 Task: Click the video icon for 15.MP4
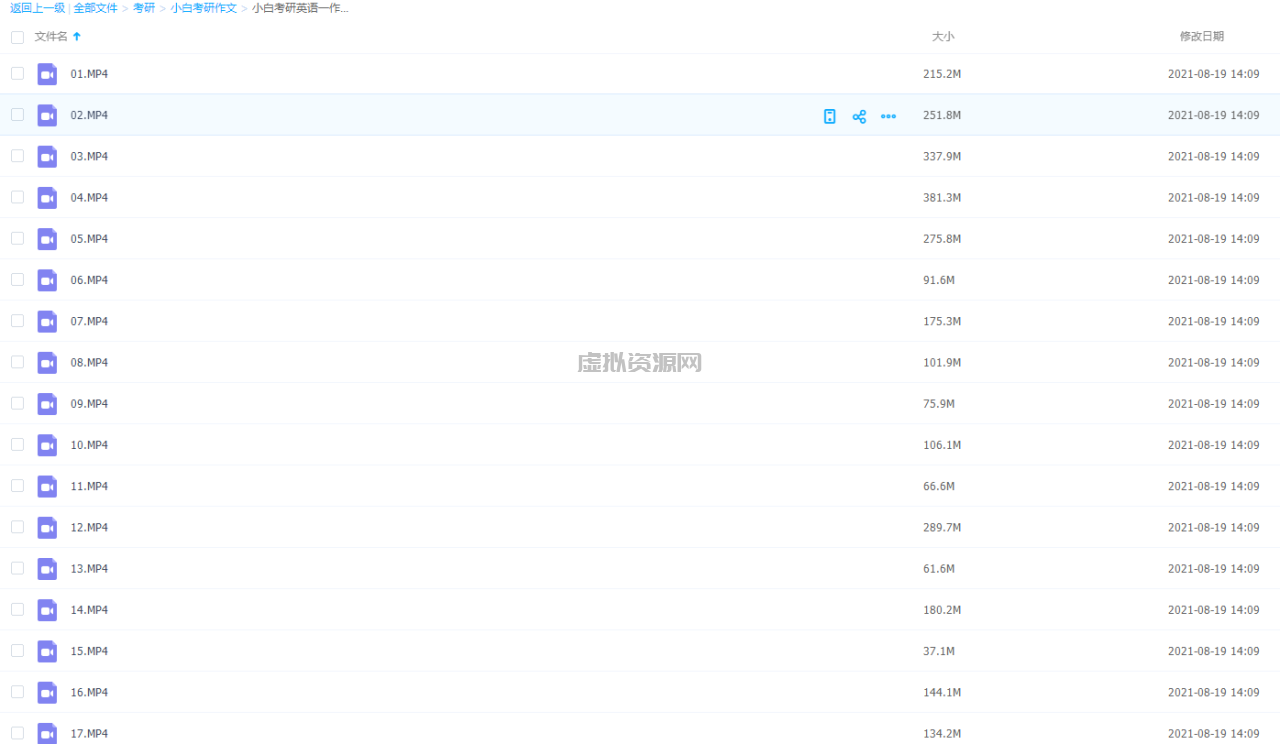click(x=47, y=651)
